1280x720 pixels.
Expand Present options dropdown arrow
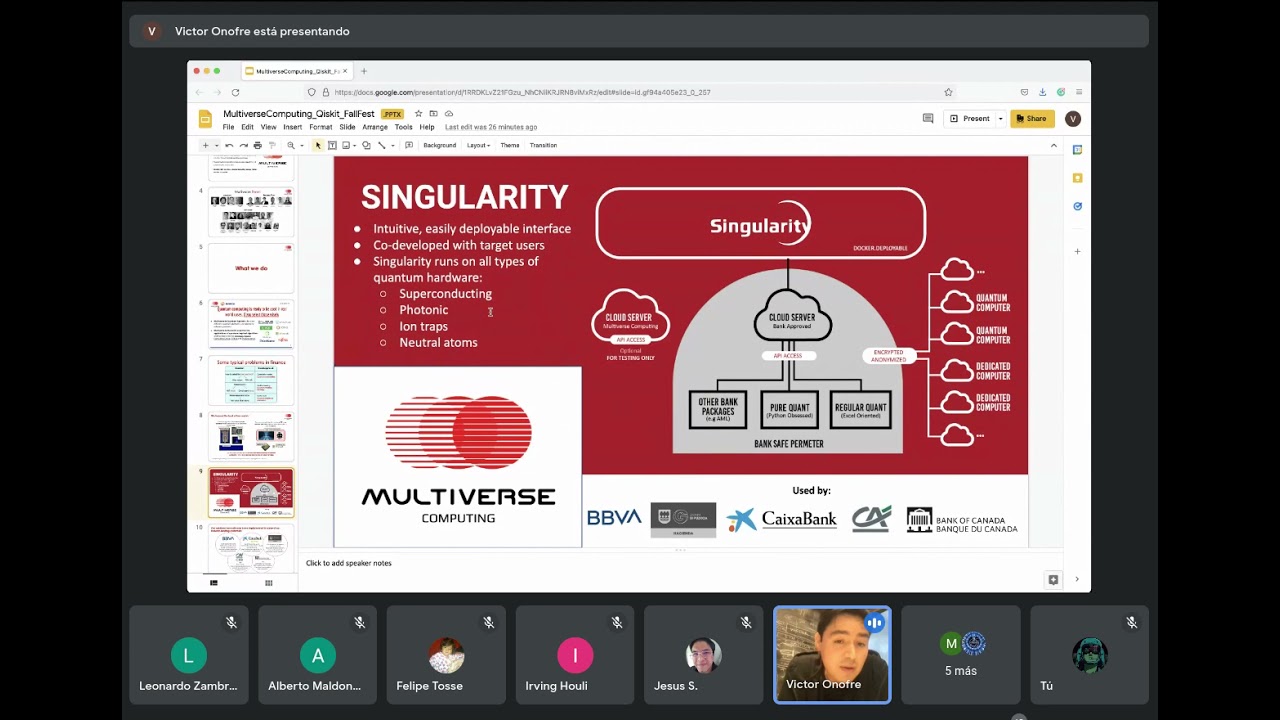coord(1000,119)
